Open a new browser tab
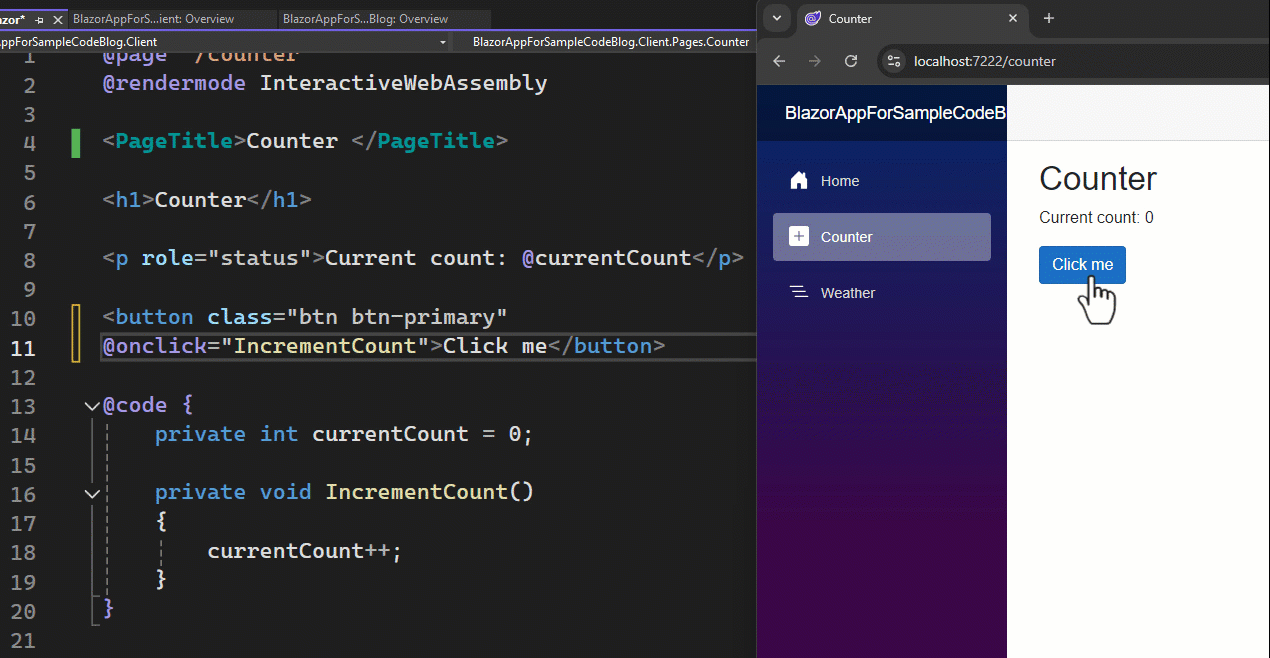This screenshot has height=658, width=1270. 1048,18
